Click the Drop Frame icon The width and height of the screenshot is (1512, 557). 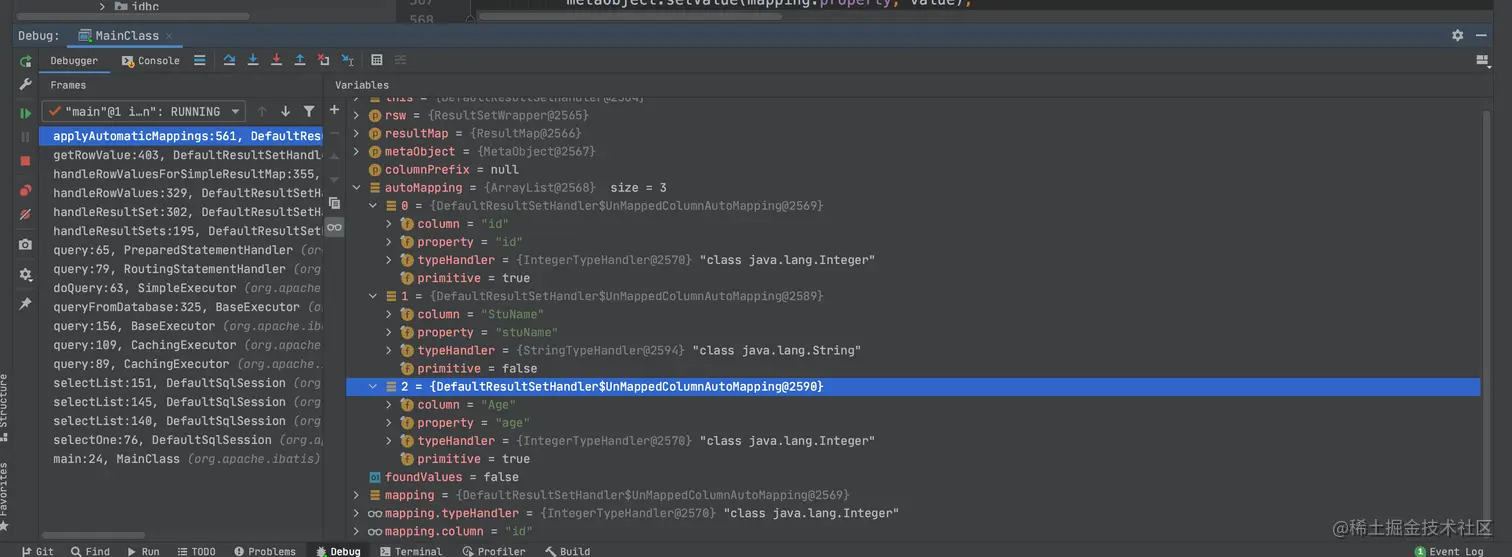pyautogui.click(x=323, y=60)
